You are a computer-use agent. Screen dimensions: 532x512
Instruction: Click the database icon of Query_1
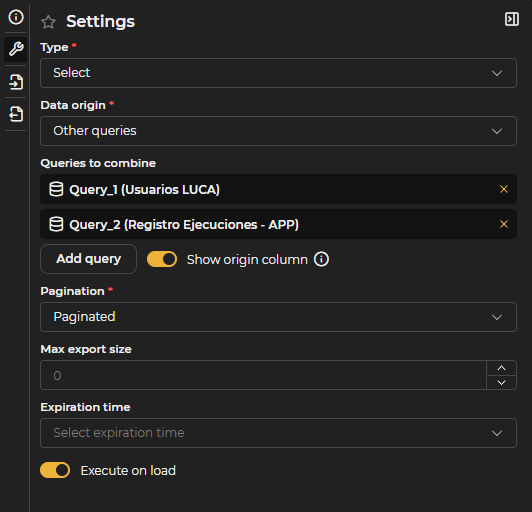[x=56, y=189]
